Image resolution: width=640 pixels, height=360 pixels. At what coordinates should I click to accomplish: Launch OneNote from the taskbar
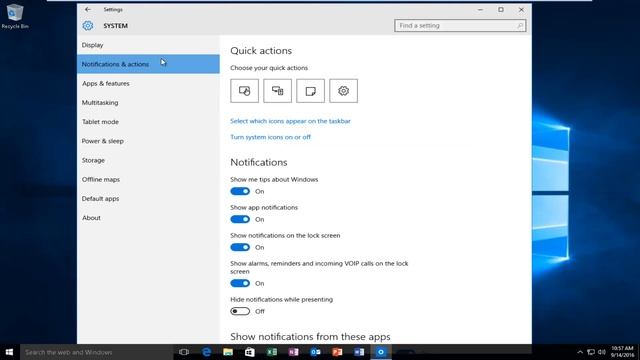point(293,352)
